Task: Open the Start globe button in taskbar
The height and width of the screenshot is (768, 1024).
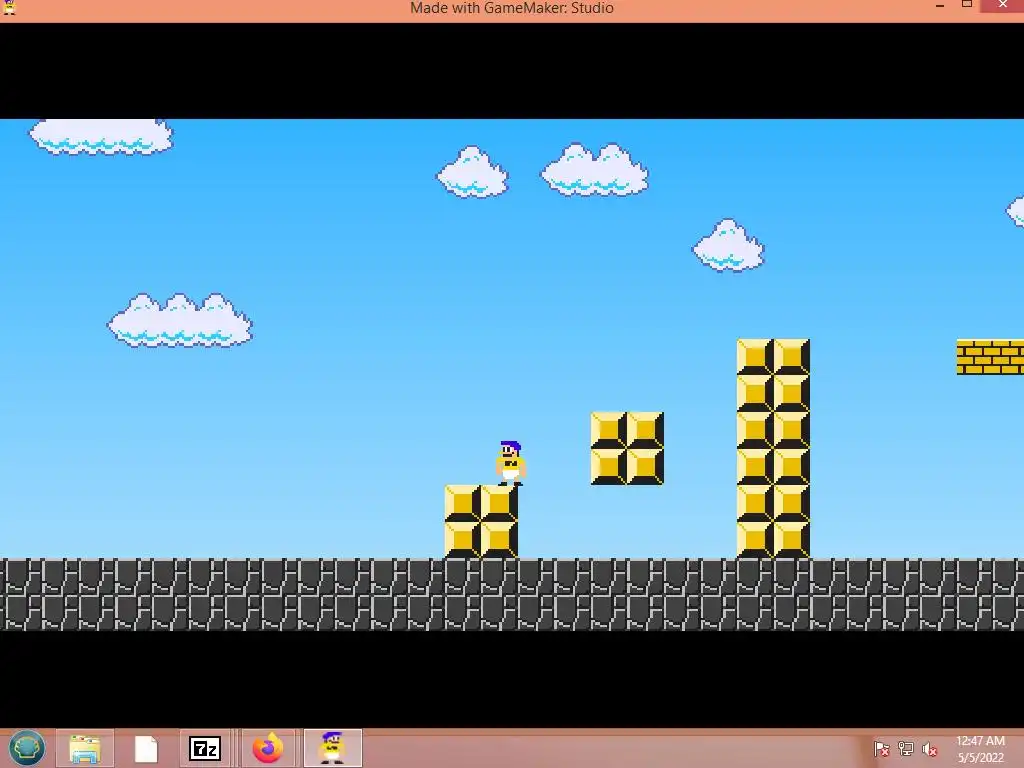Action: 27,748
